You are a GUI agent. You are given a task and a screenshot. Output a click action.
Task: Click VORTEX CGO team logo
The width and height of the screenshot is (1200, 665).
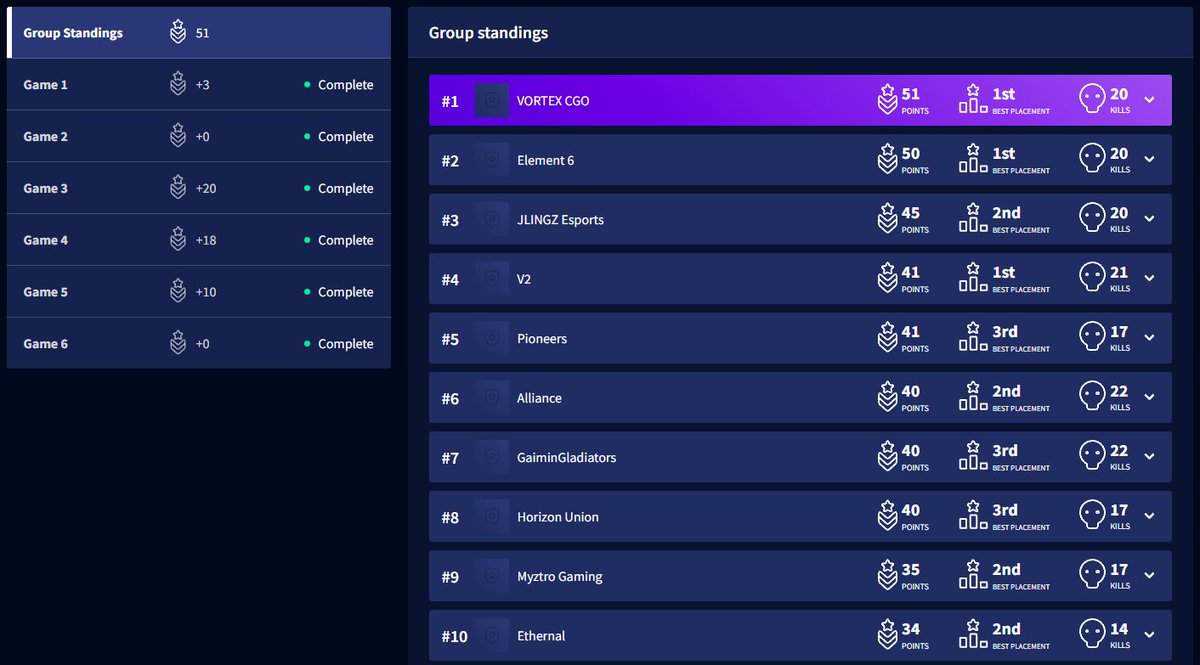(x=492, y=101)
